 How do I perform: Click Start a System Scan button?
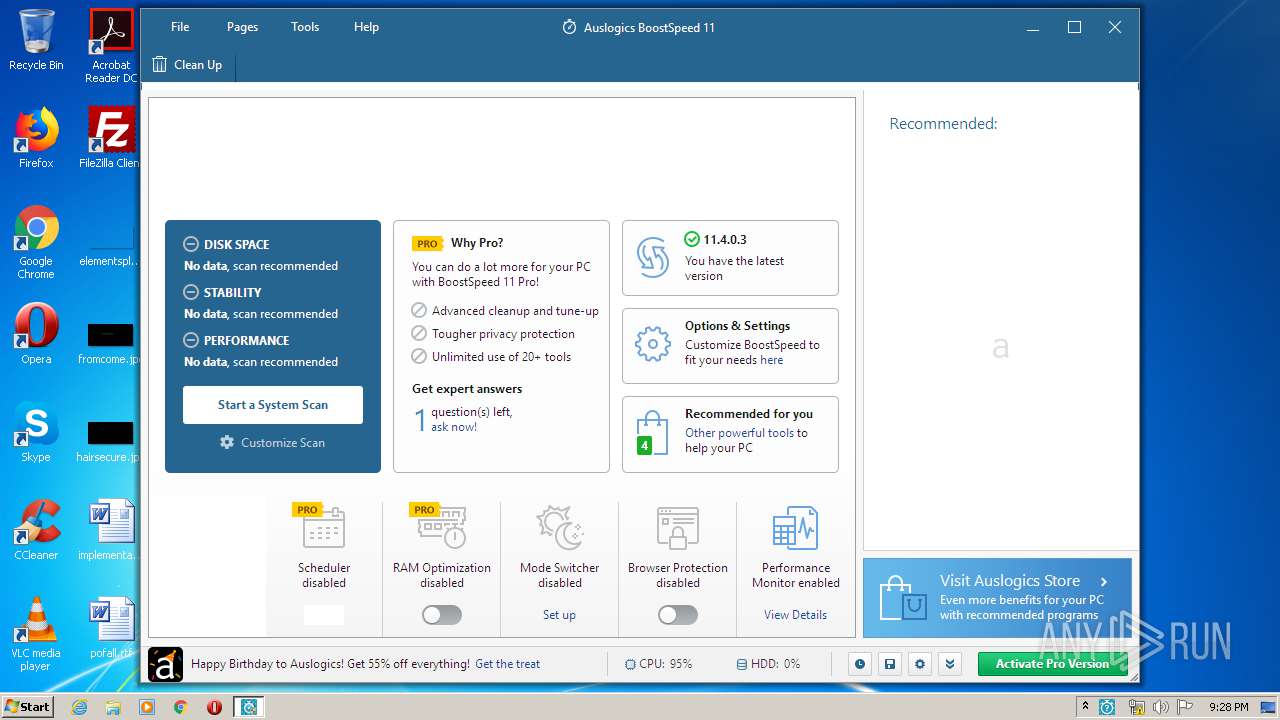273,405
